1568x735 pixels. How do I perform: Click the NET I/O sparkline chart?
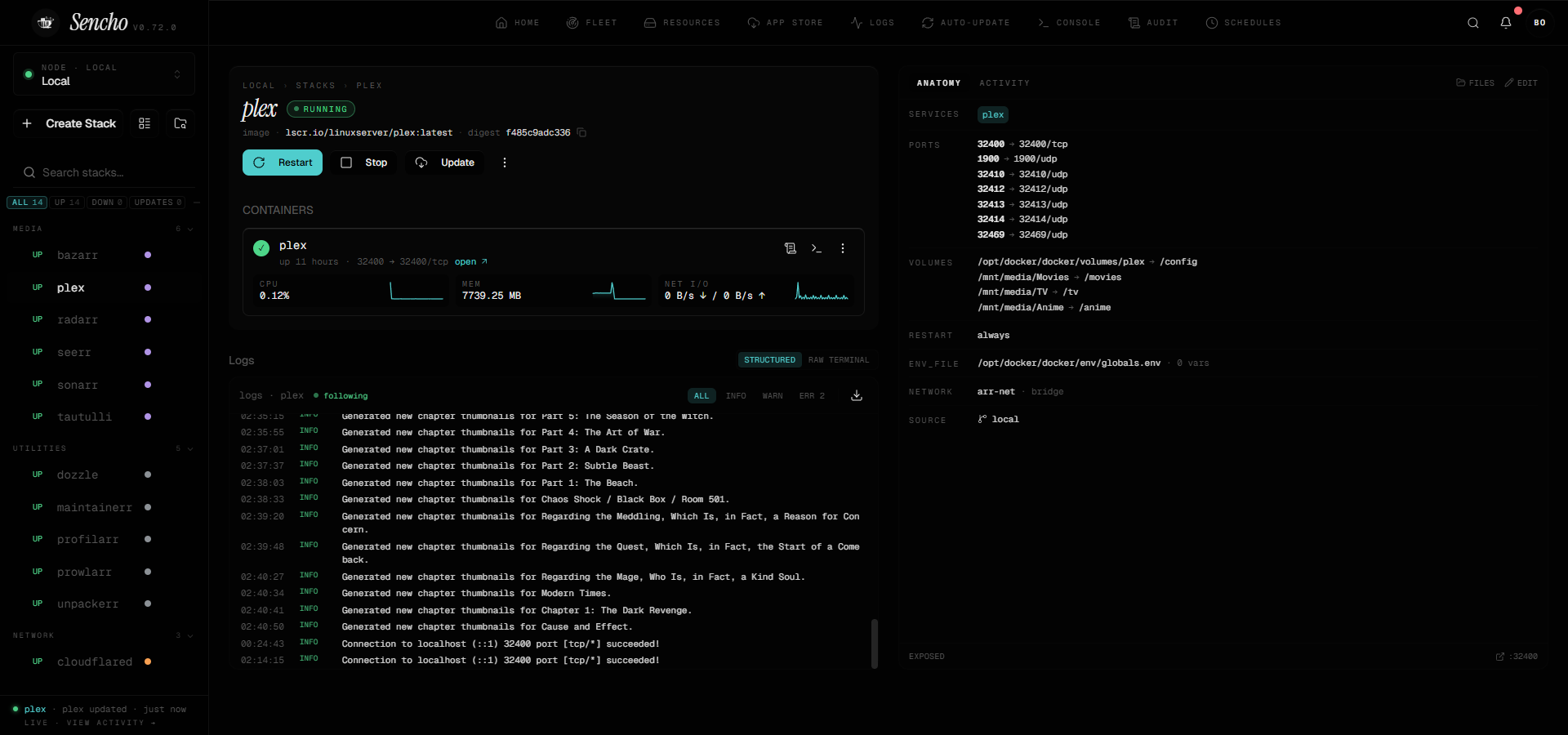tap(822, 291)
